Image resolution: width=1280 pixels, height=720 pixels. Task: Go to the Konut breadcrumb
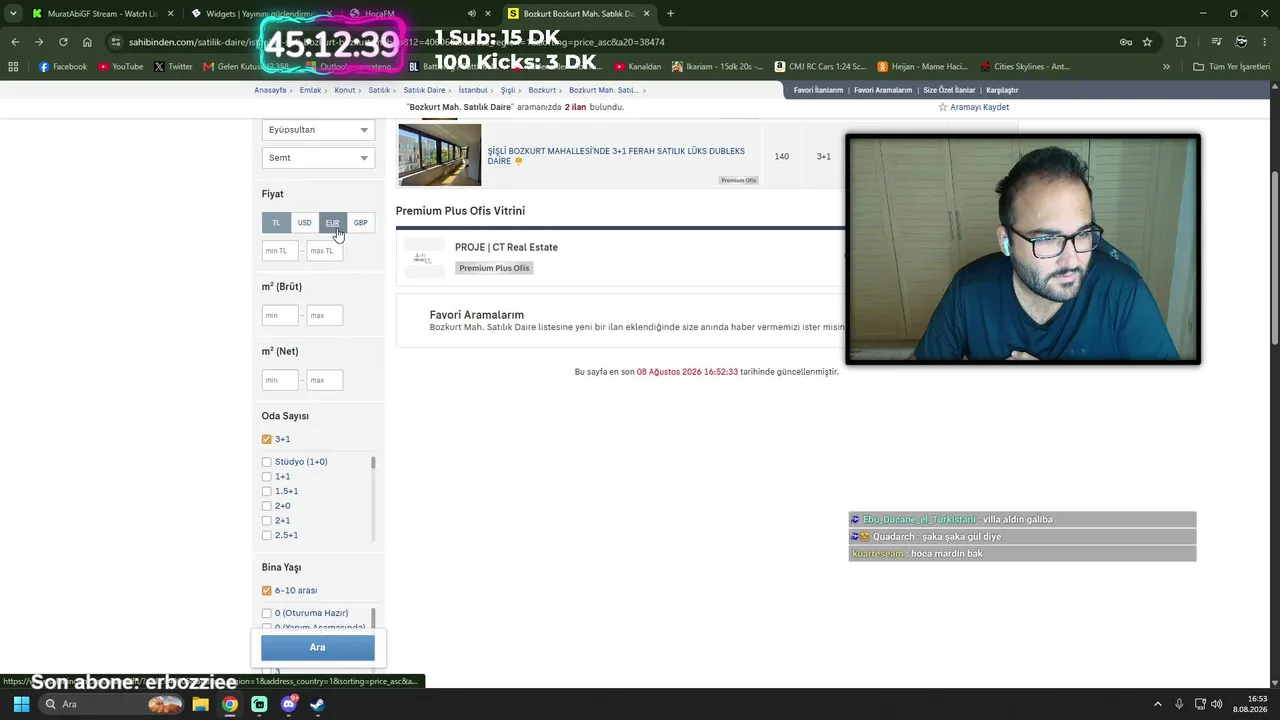pos(345,90)
